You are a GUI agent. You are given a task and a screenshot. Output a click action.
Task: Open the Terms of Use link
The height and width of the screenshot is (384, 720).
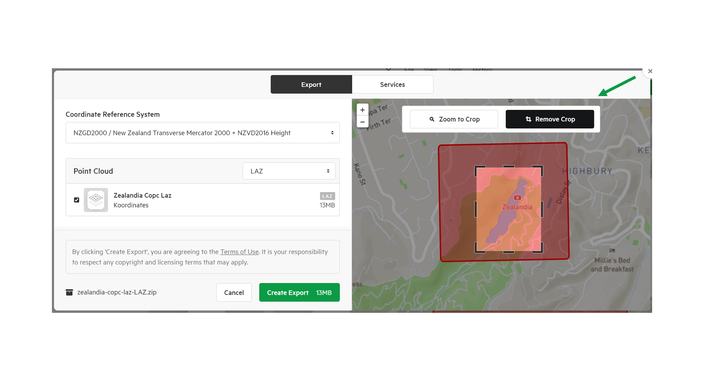(x=239, y=252)
